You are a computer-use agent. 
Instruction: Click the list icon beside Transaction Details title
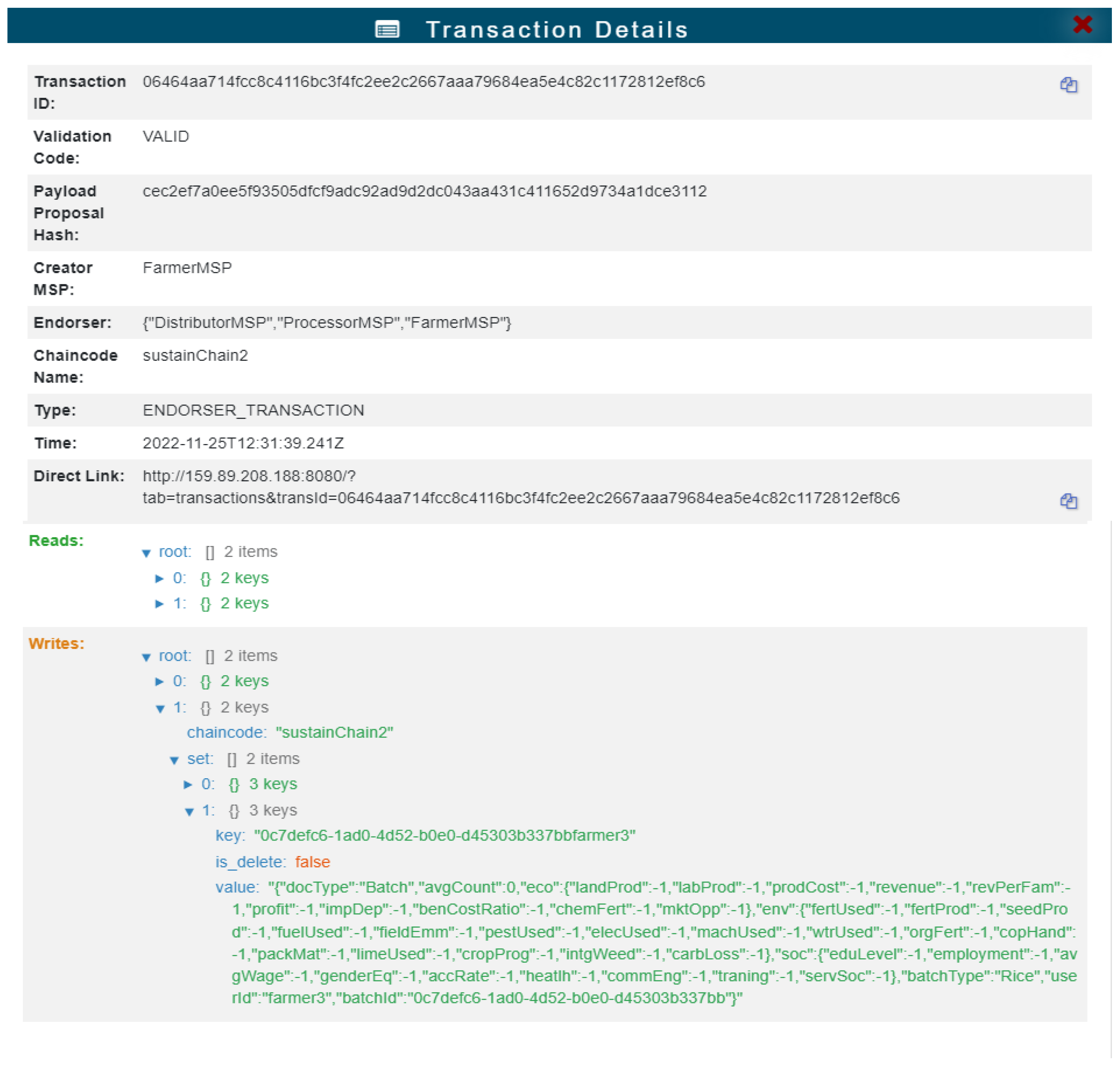[x=387, y=29]
